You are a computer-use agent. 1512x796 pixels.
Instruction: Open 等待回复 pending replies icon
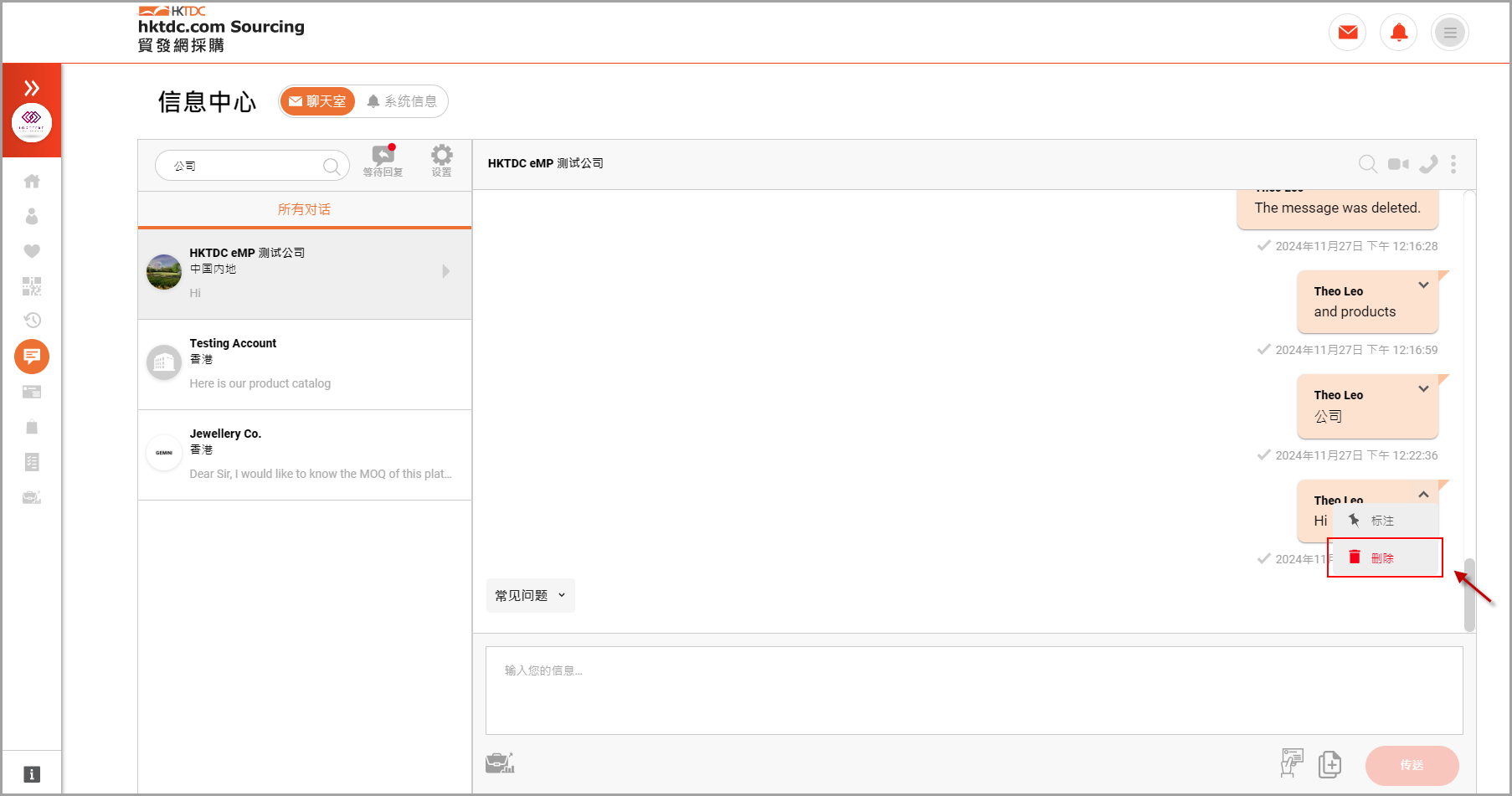point(383,161)
